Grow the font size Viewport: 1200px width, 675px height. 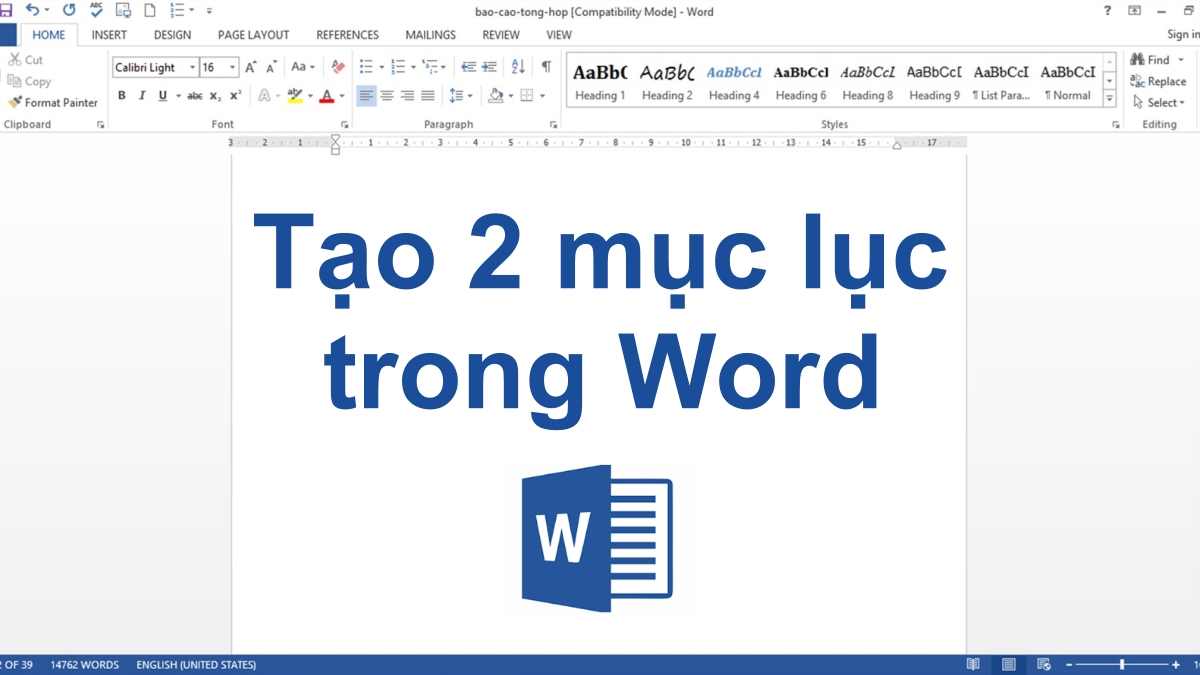point(251,67)
